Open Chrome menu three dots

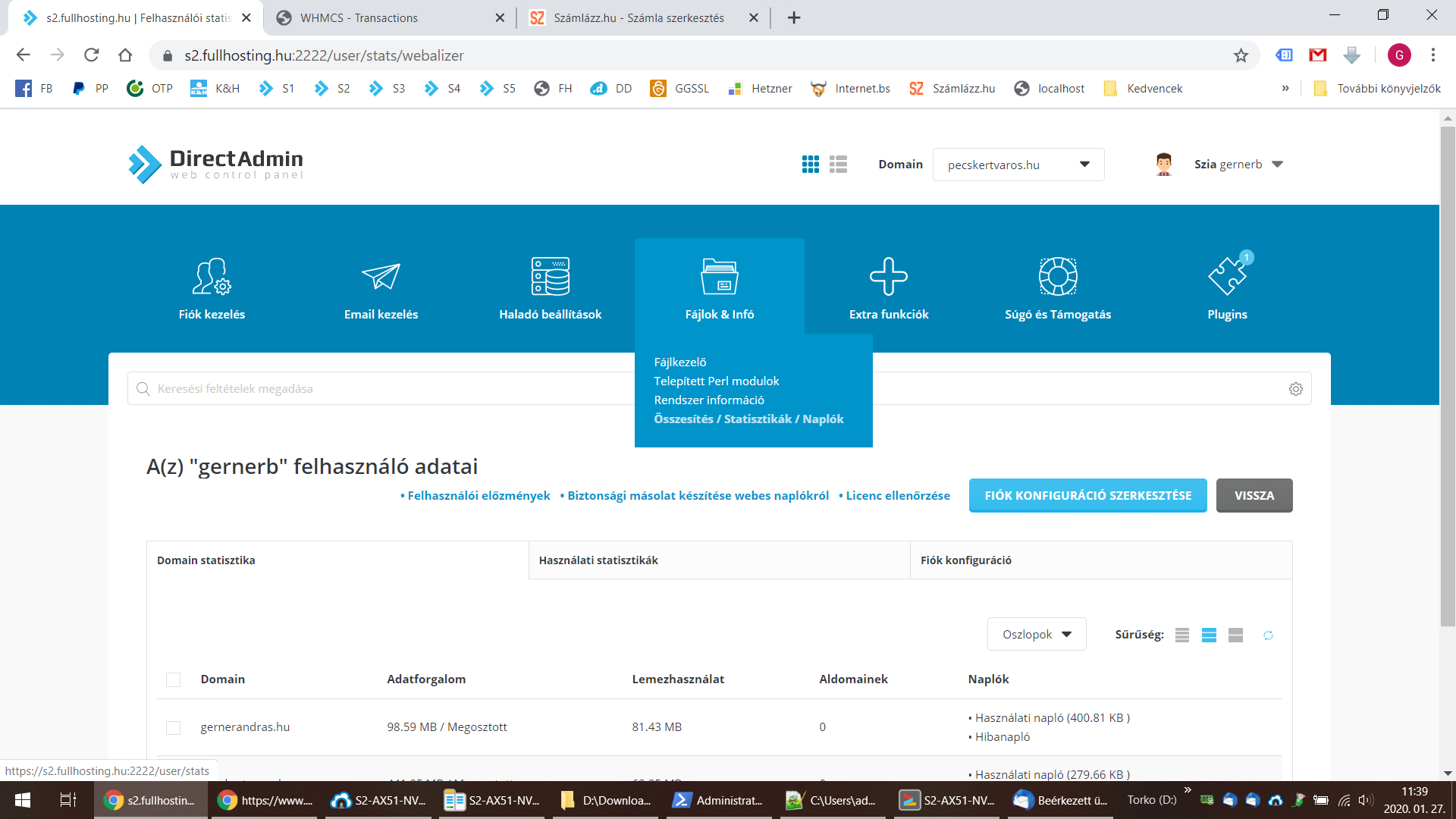coord(1433,55)
